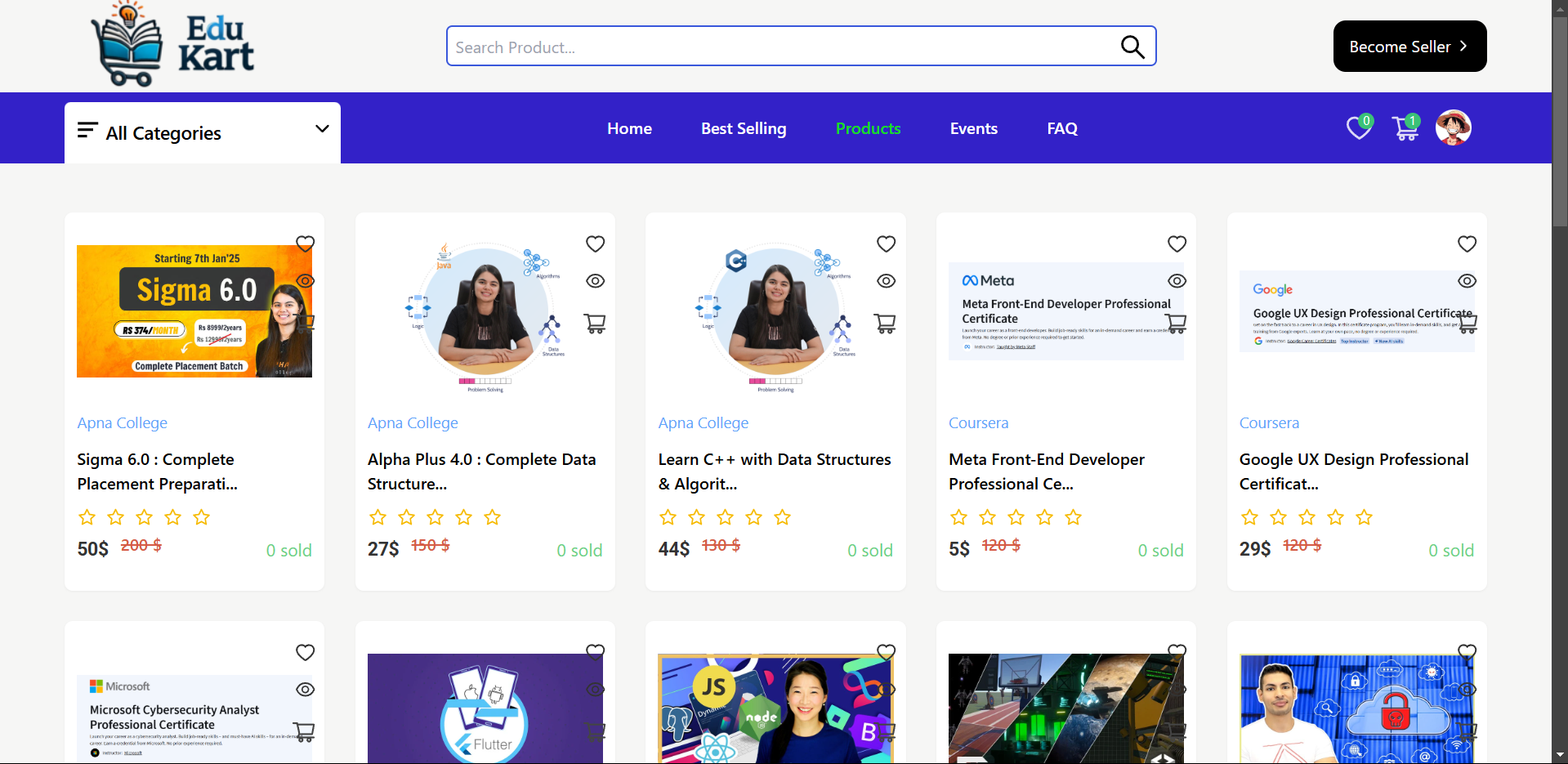This screenshot has height=764, width=1568.
Task: Add Sigma 6.0 course to cart
Action: (305, 324)
